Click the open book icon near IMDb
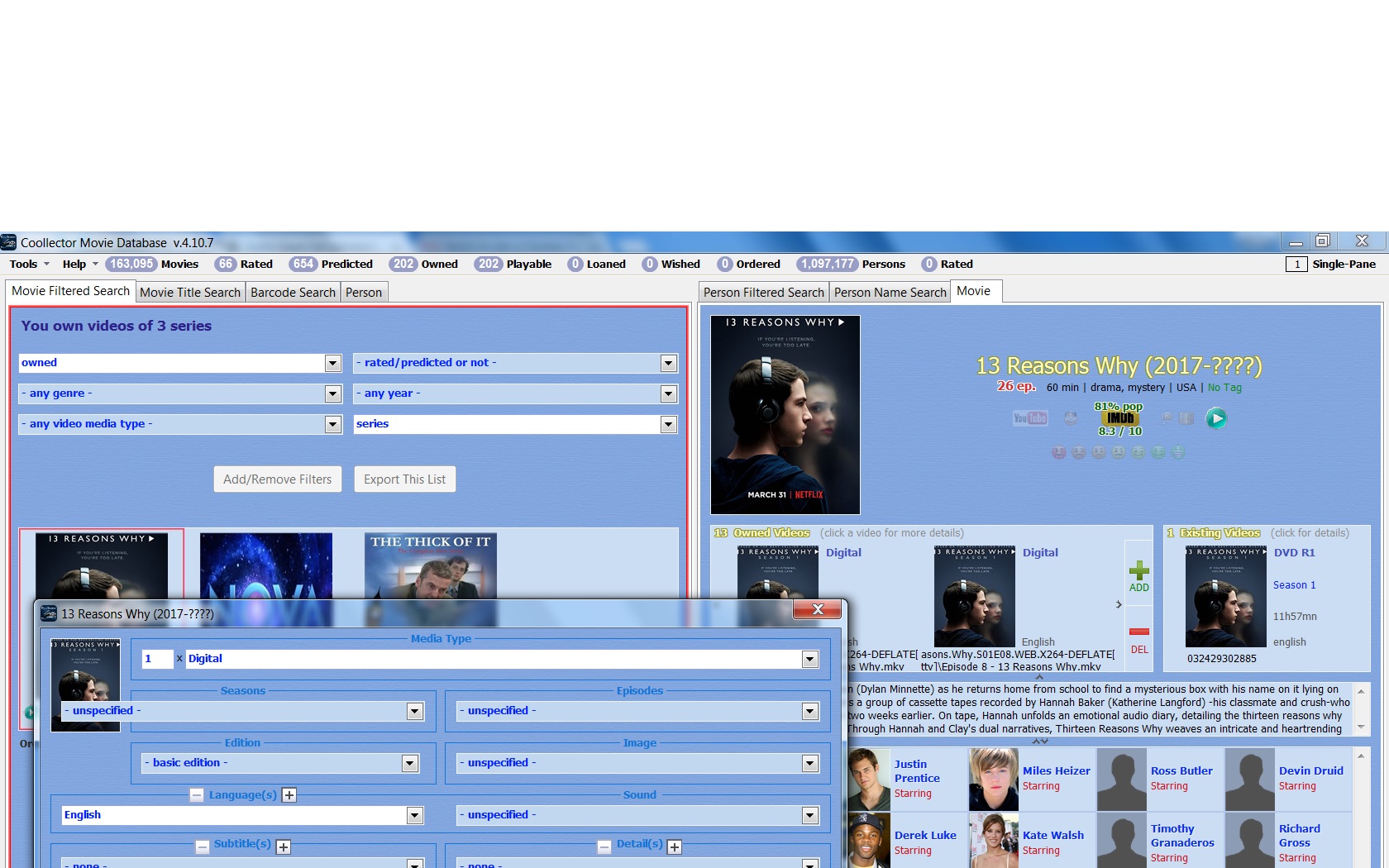Viewport: 1389px width, 868px height. coord(1186,418)
